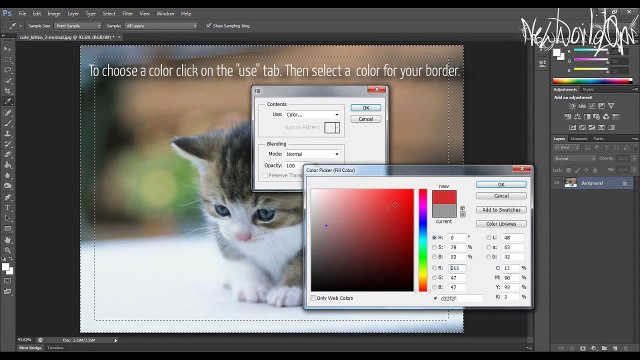640x360 pixels.
Task: Click the vertical hue slider strip
Action: [x=423, y=240]
